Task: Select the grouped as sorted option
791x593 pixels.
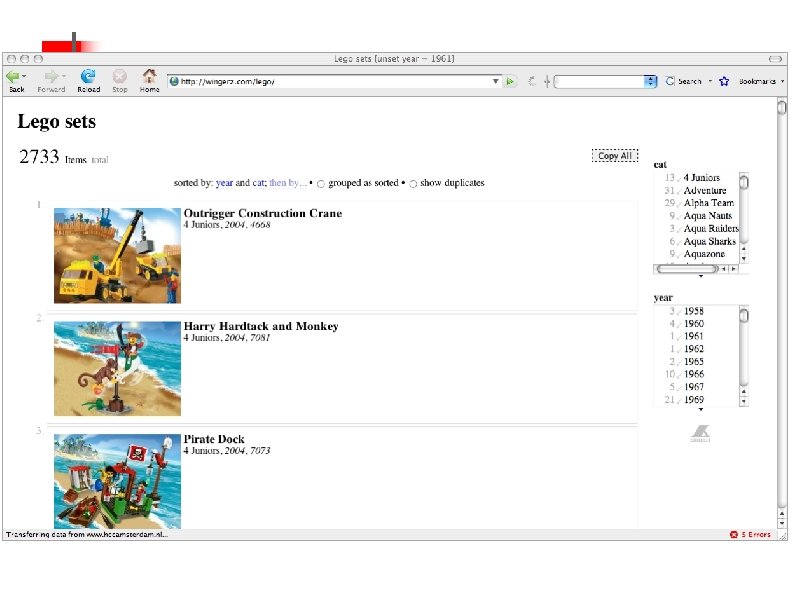Action: coord(321,184)
